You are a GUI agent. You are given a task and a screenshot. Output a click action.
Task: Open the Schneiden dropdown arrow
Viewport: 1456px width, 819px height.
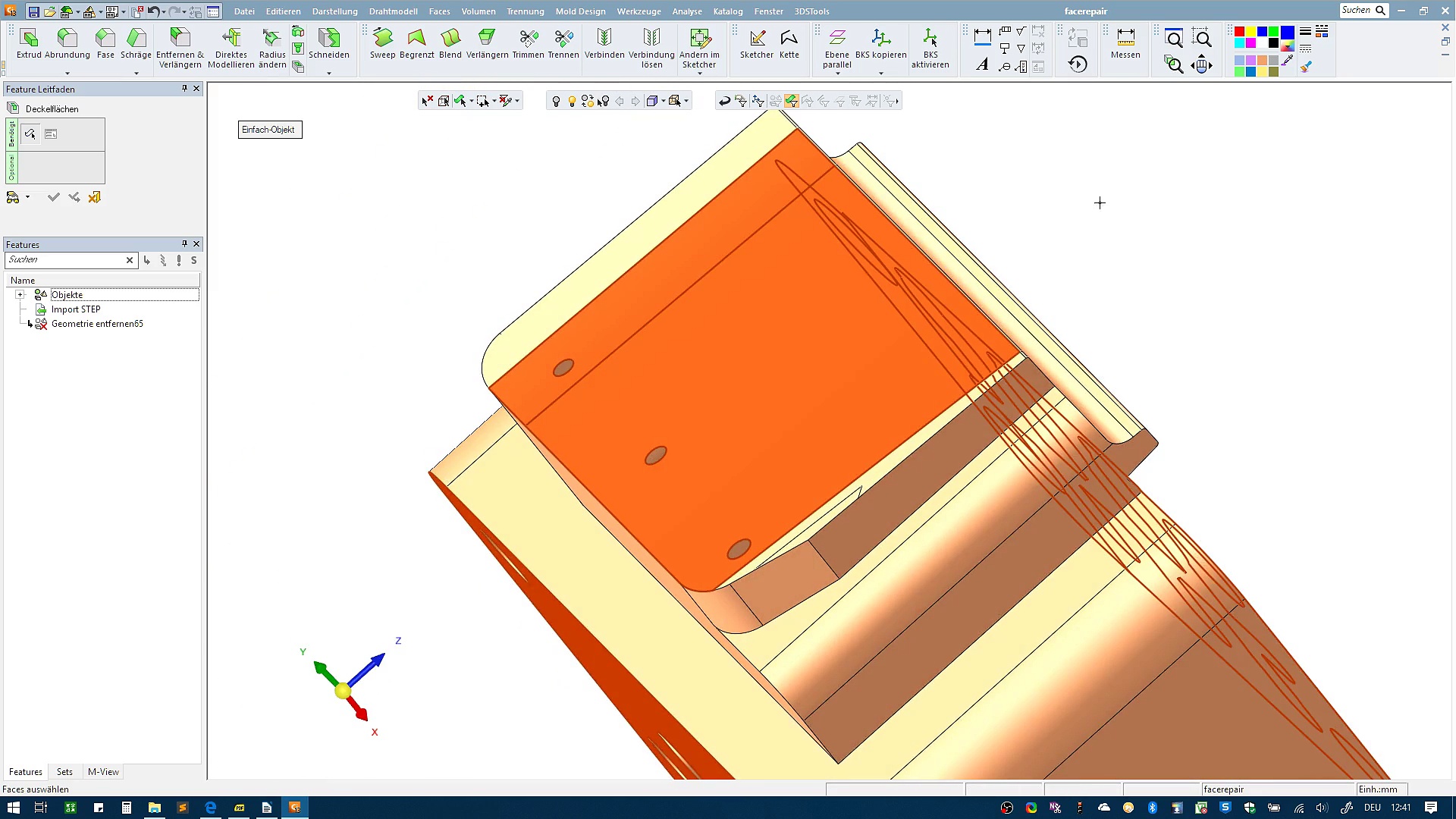(329, 74)
